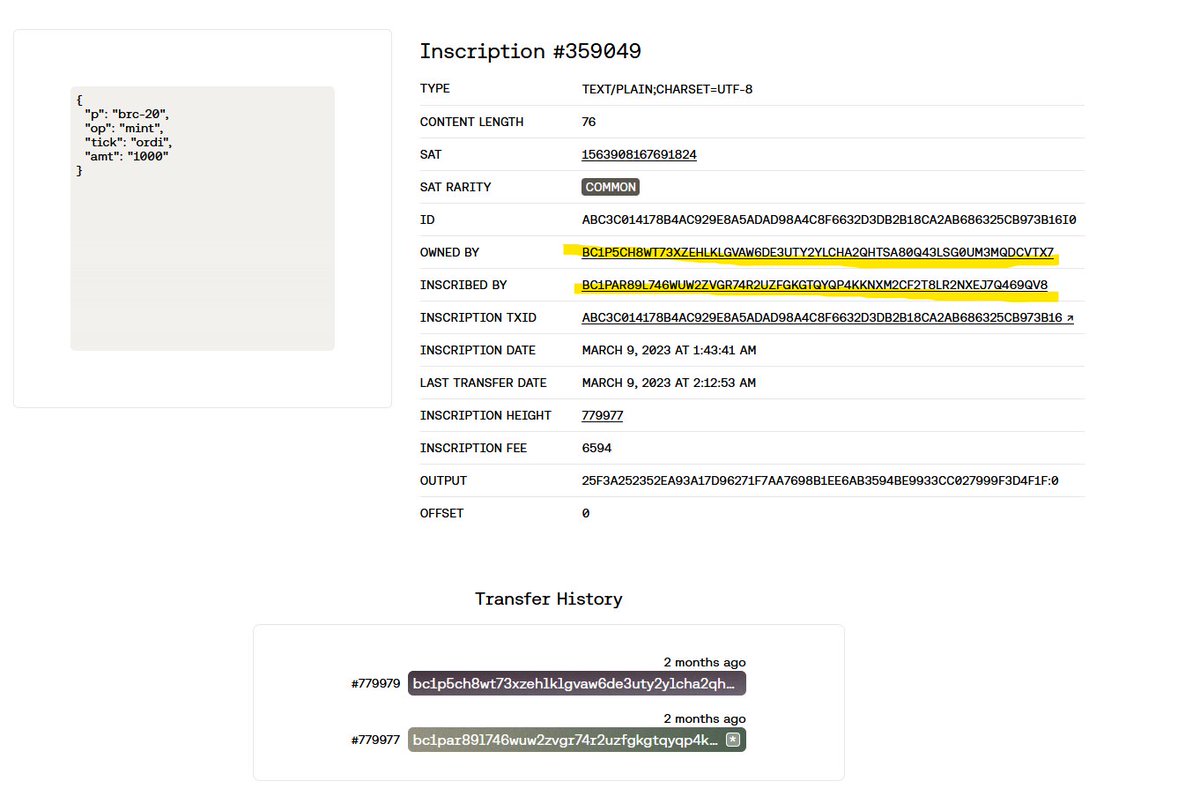Image resolution: width=1200 pixels, height=811 pixels.
Task: Click the ID value ending in B16I0
Action: (829, 220)
